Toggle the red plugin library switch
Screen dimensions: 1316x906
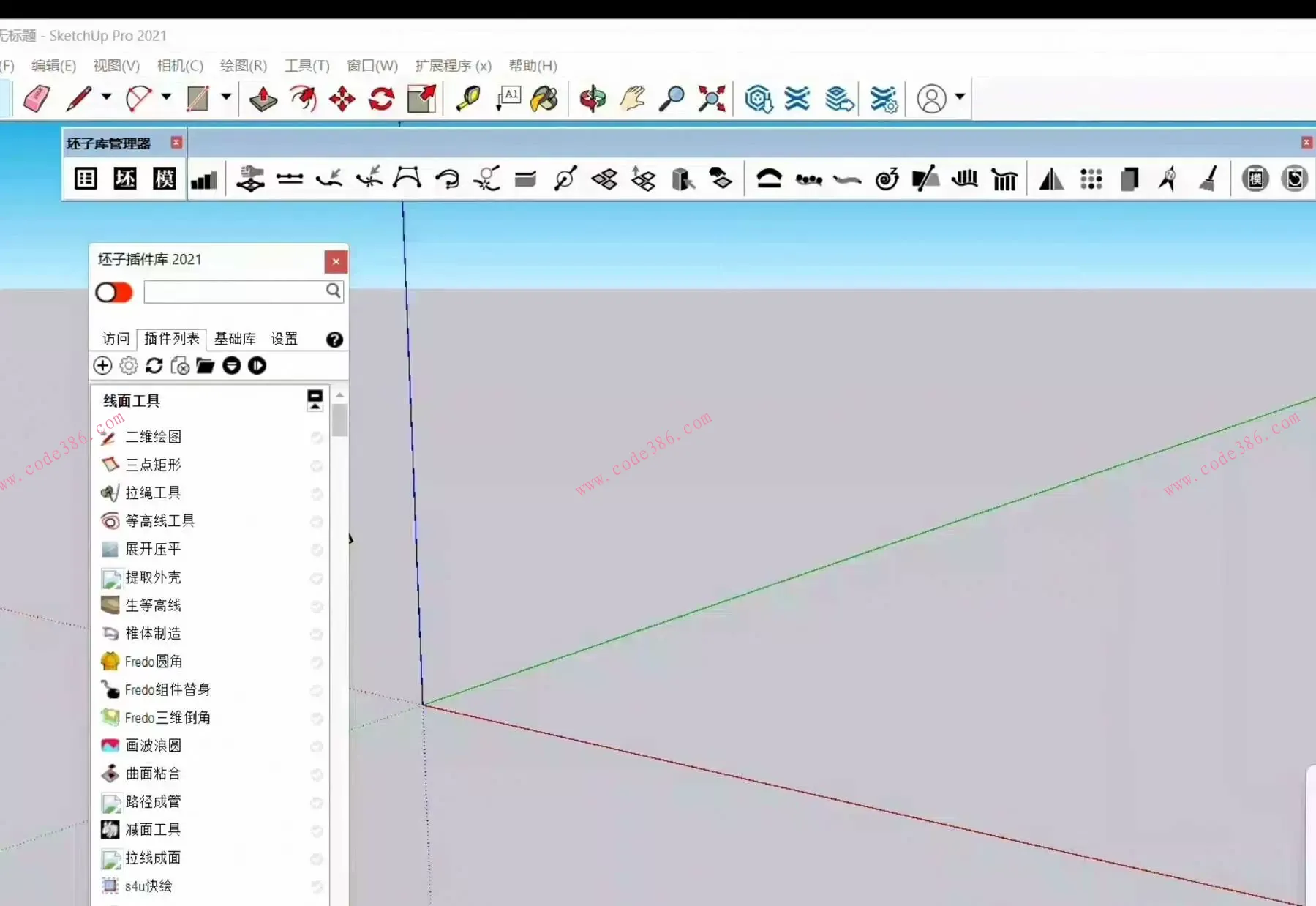(x=114, y=293)
